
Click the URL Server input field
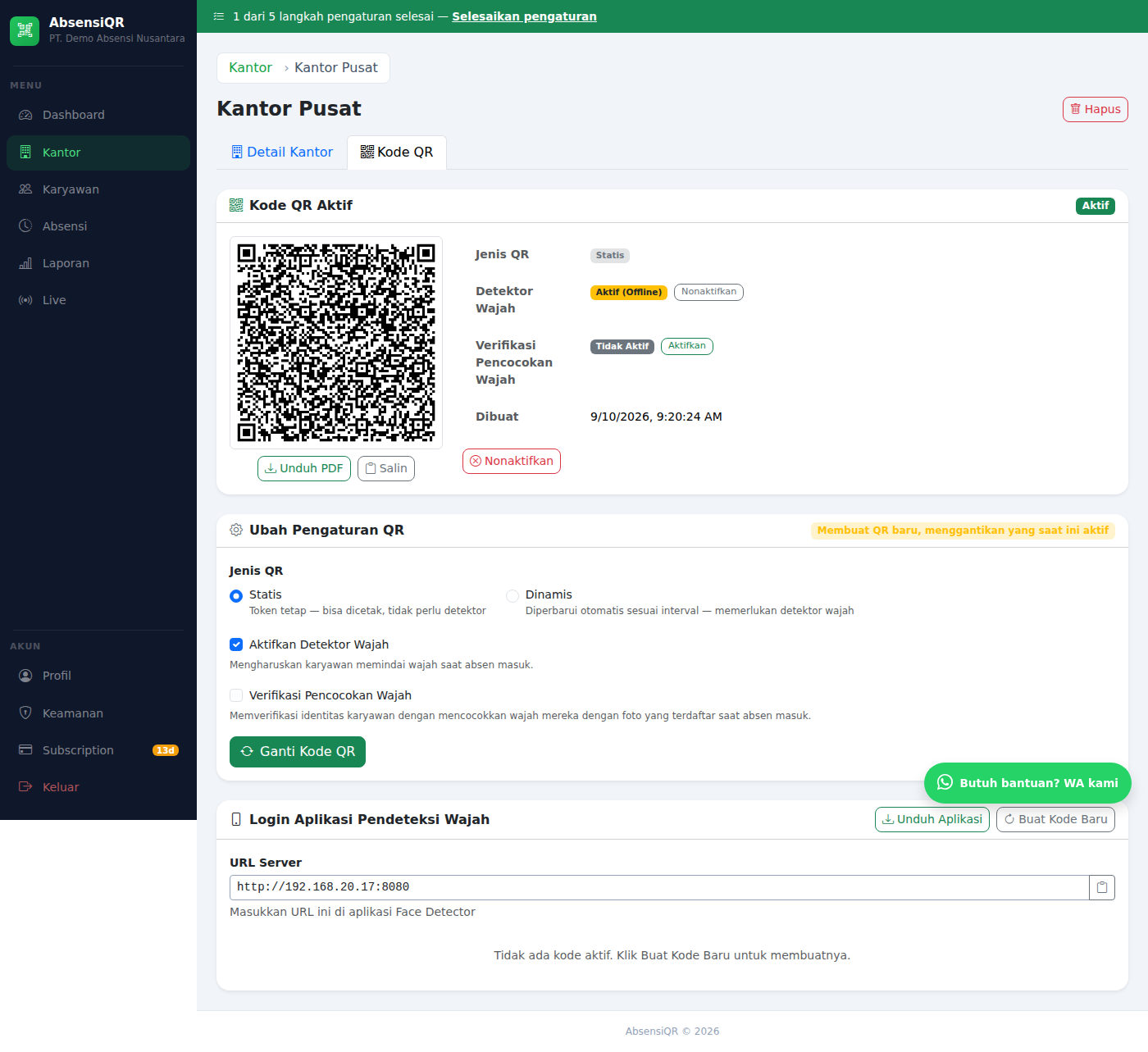(x=659, y=887)
